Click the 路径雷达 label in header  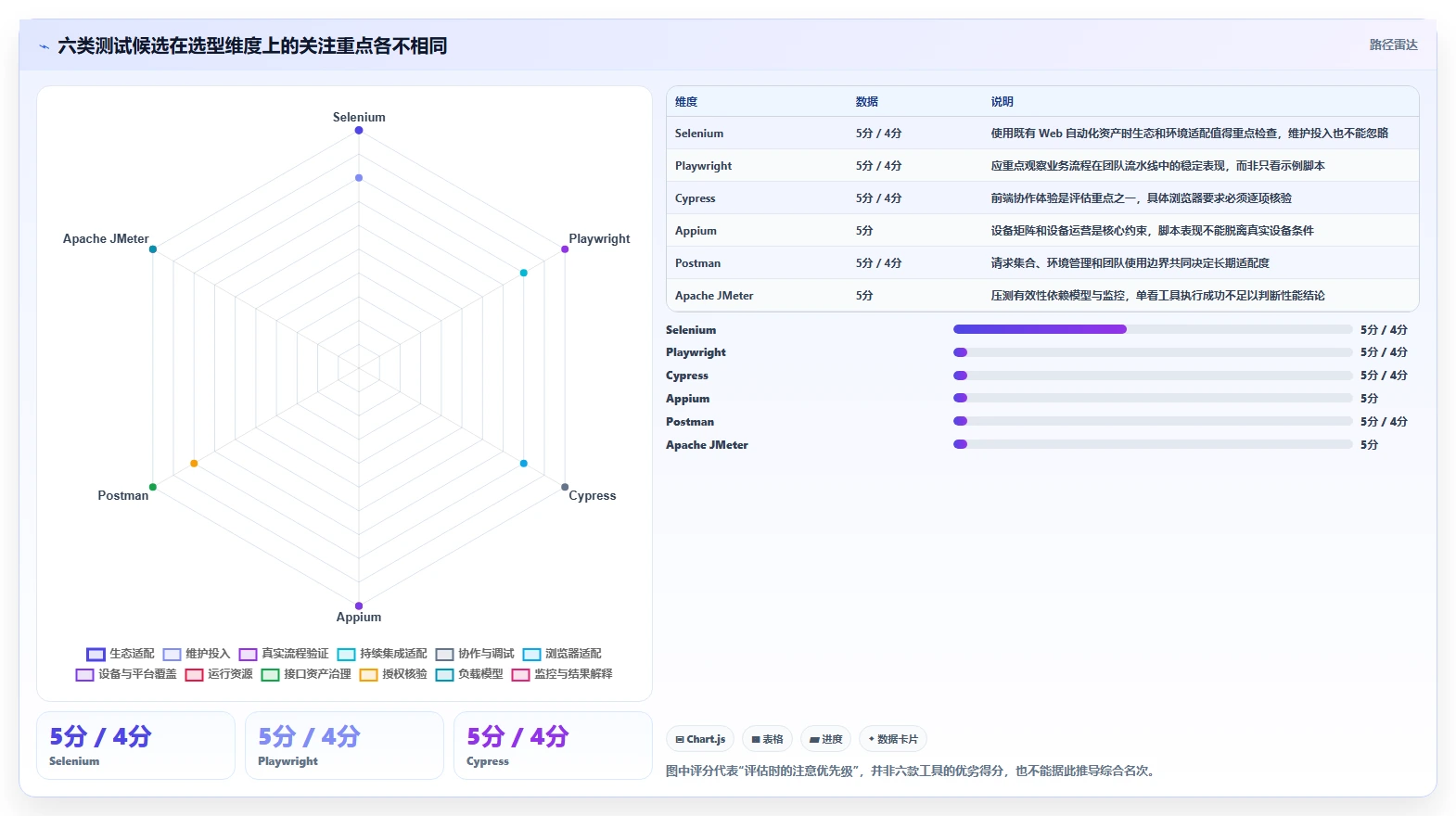(x=1394, y=45)
